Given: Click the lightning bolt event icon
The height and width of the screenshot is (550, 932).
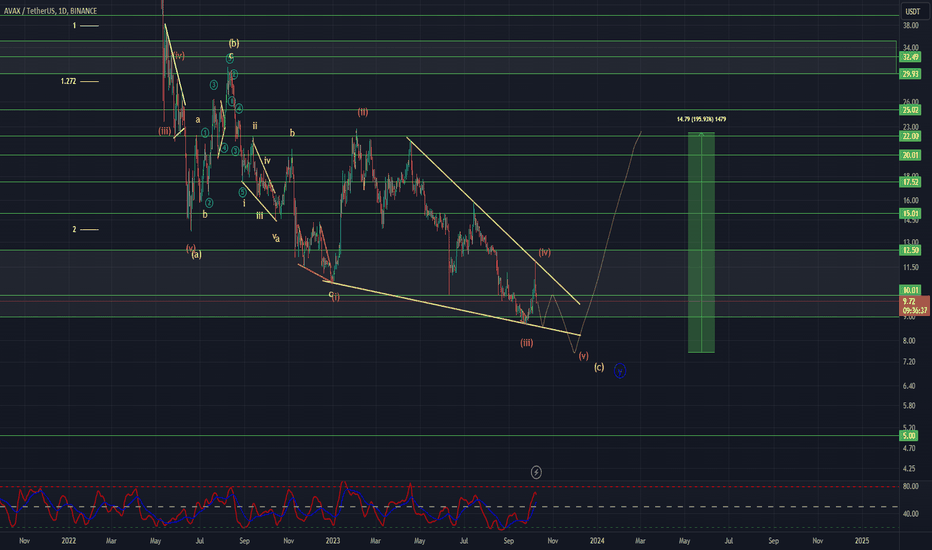Looking at the screenshot, I should point(536,472).
